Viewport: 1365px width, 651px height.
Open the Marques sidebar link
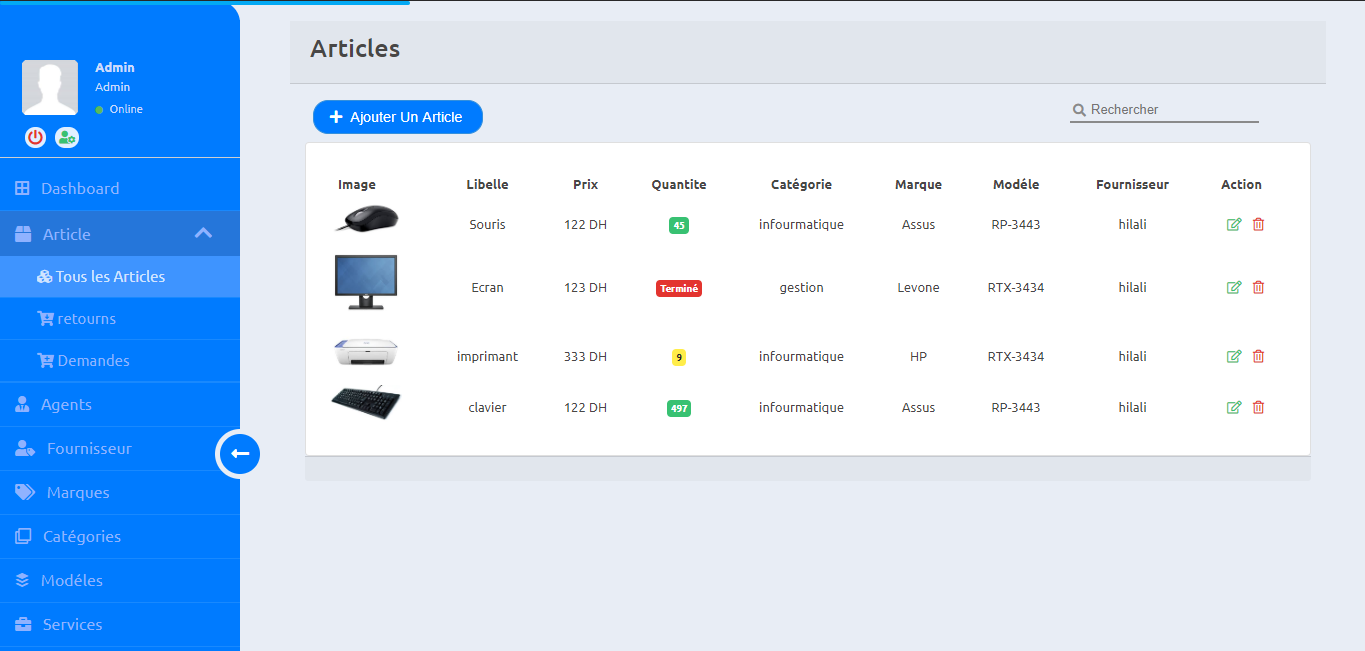coord(78,493)
